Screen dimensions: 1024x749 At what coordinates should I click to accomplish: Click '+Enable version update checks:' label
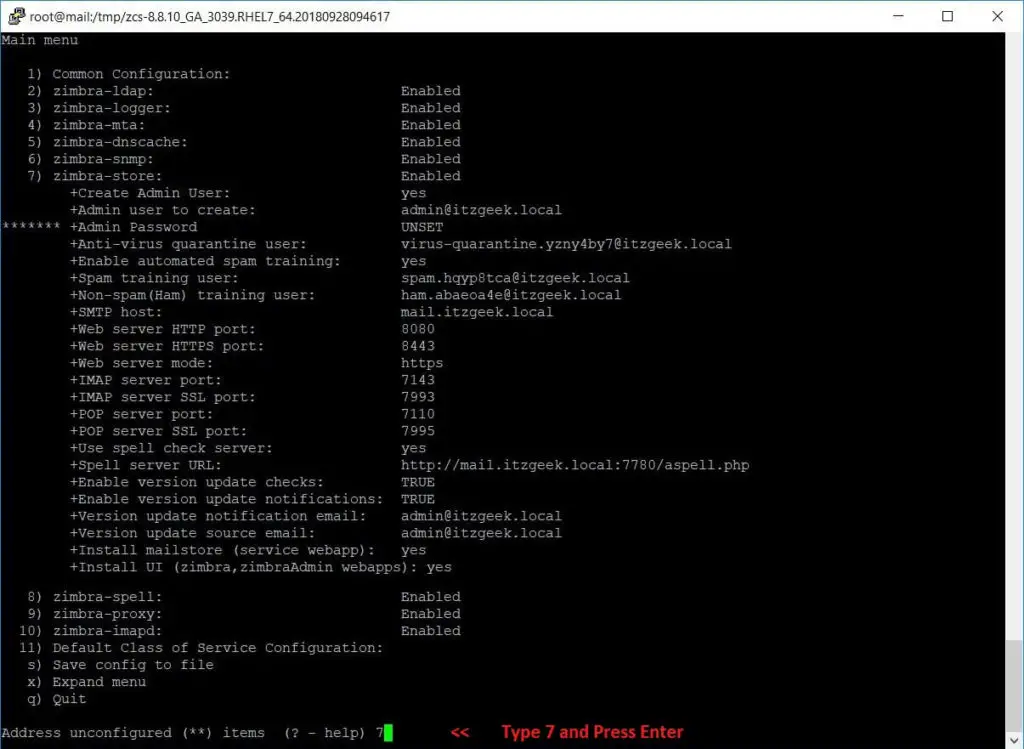(197, 482)
